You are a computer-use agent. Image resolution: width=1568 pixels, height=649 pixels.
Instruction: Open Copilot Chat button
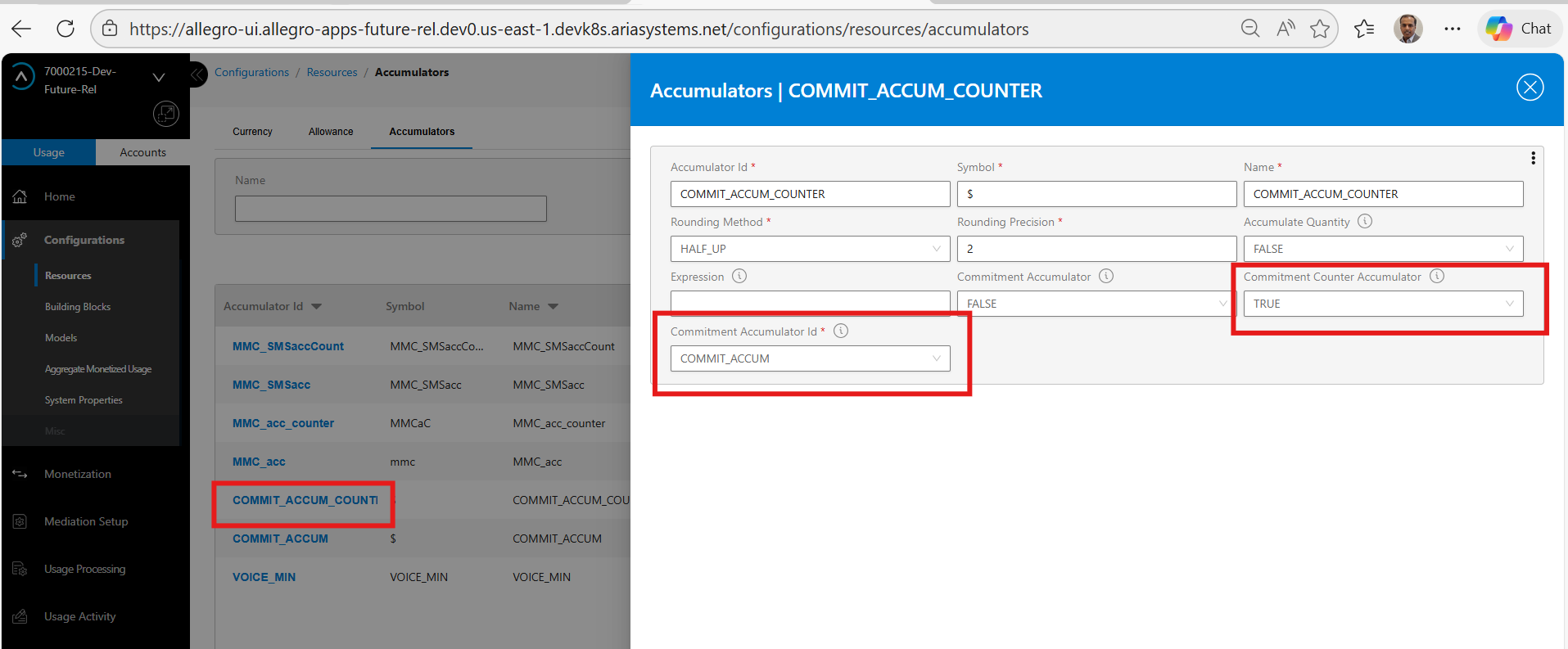(1520, 29)
